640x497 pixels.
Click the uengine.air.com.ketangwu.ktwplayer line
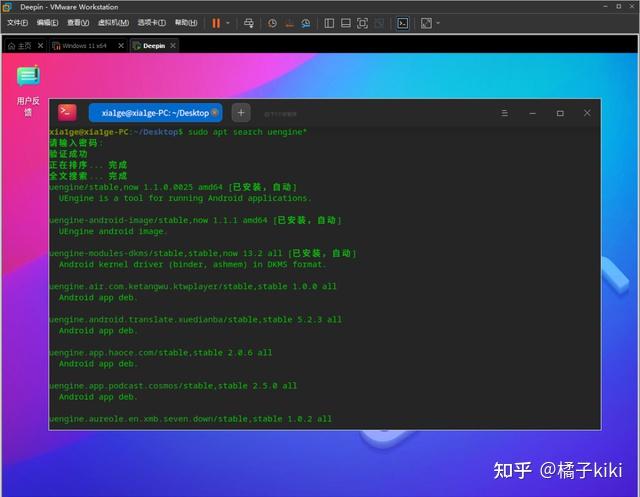pos(193,286)
